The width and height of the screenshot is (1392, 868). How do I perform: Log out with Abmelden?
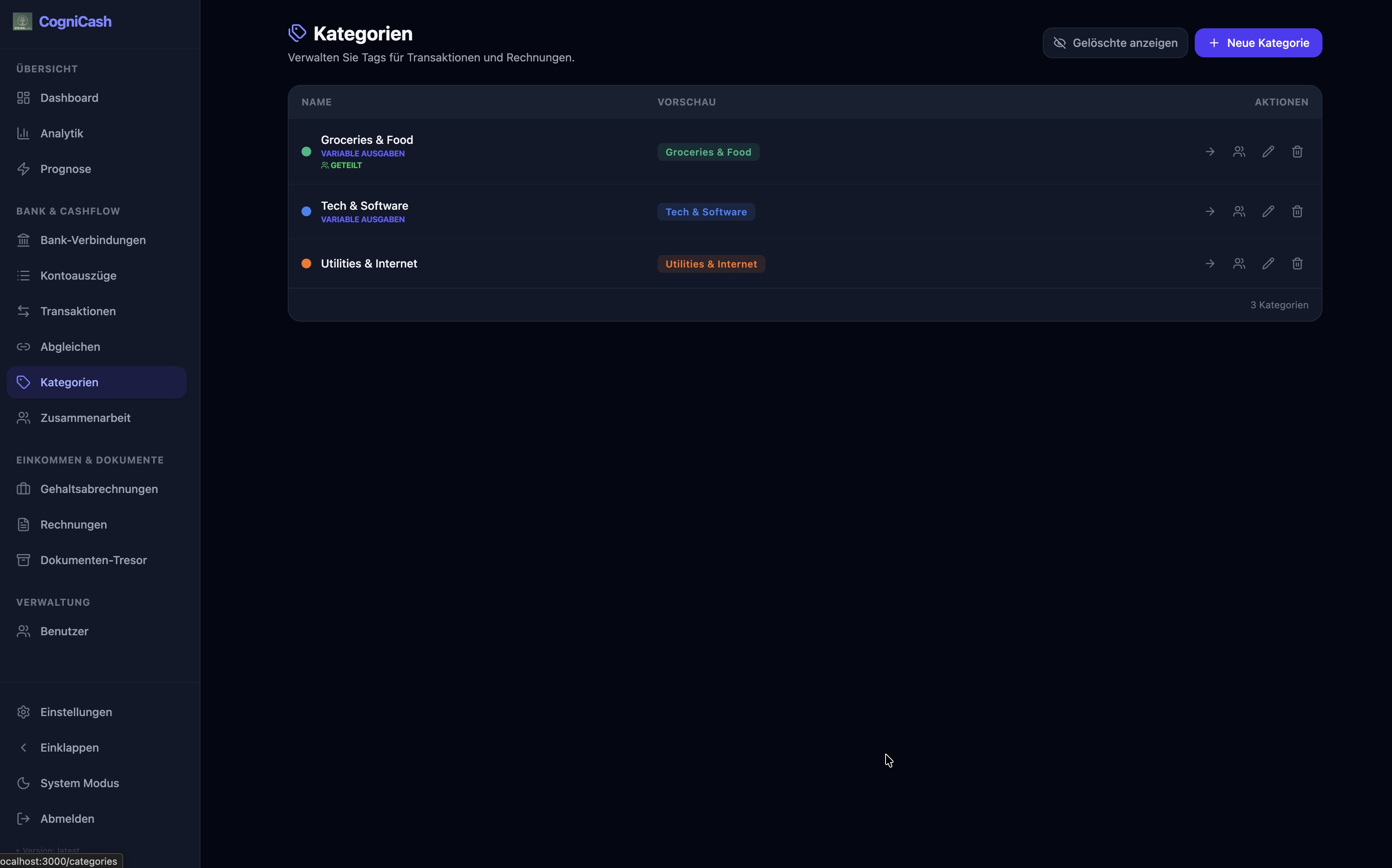click(x=97, y=819)
